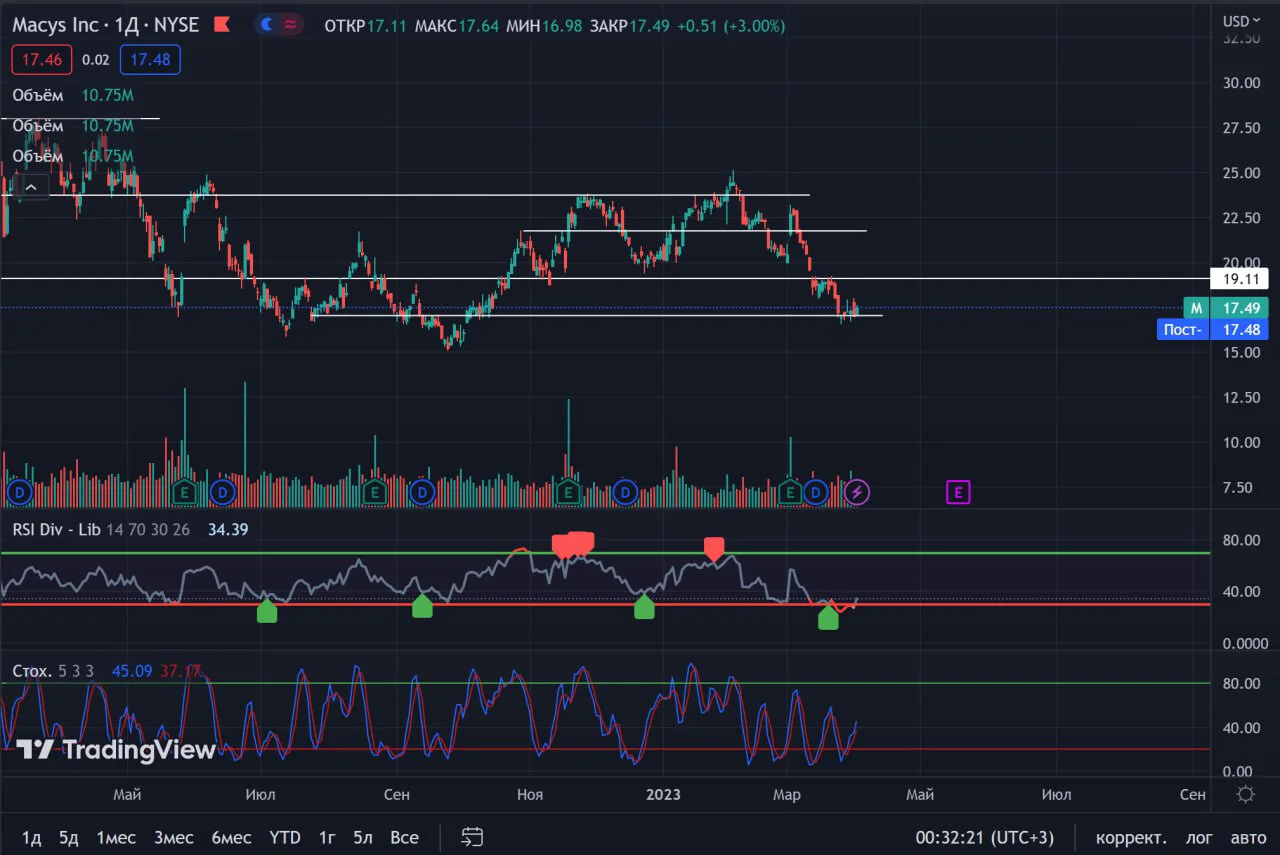Click the Стох. indicator legend
The image size is (1280, 855).
pyautogui.click(x=34, y=670)
